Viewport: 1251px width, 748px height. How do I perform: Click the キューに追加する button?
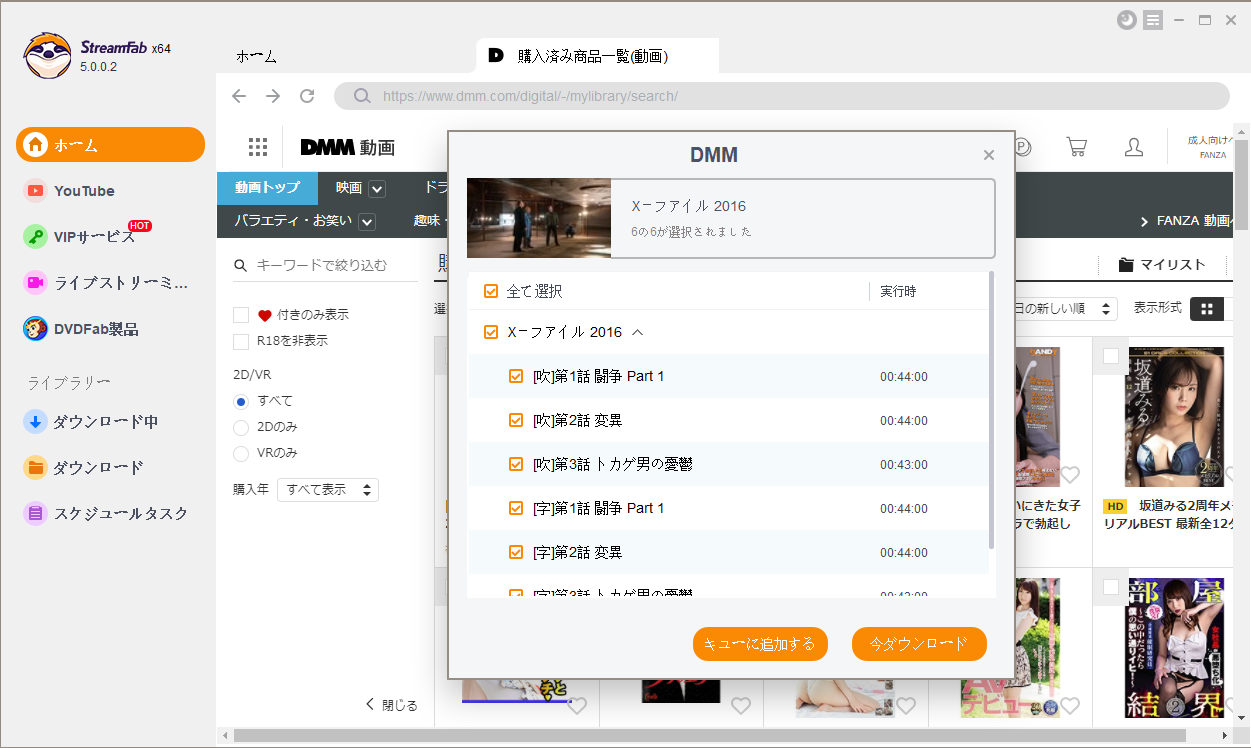(x=760, y=645)
